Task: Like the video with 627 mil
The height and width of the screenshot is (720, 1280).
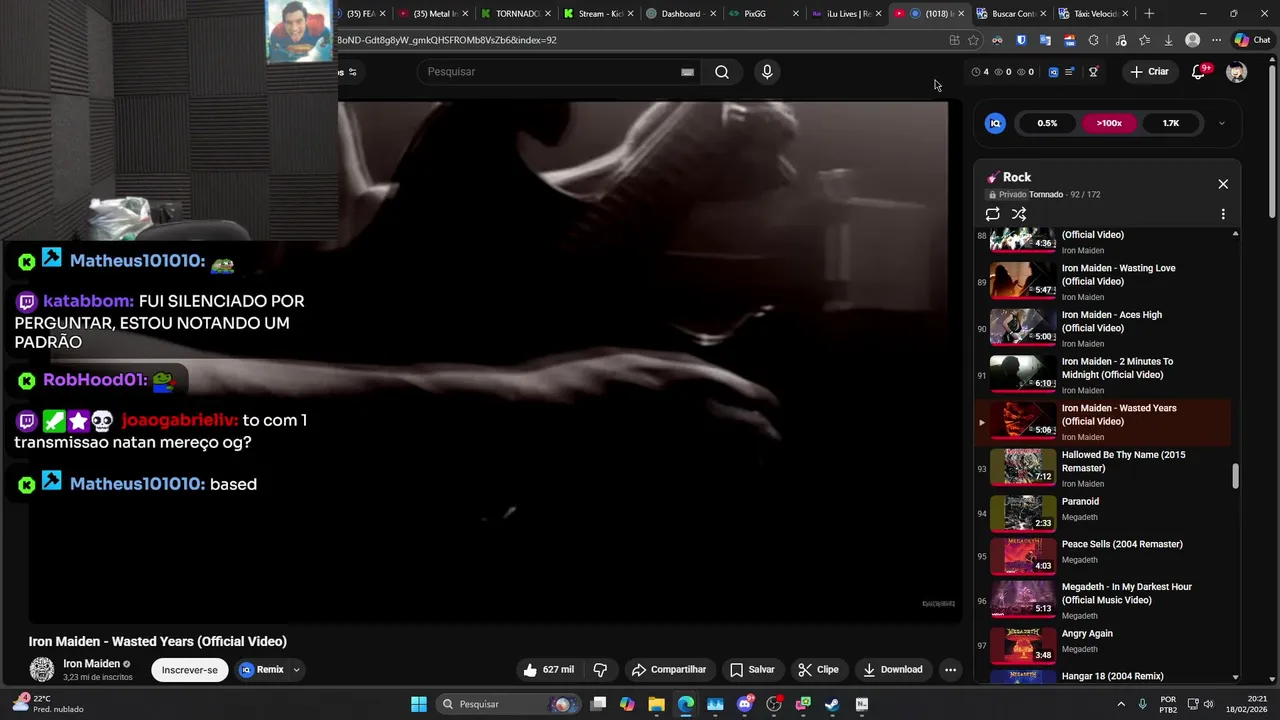Action: coord(548,670)
